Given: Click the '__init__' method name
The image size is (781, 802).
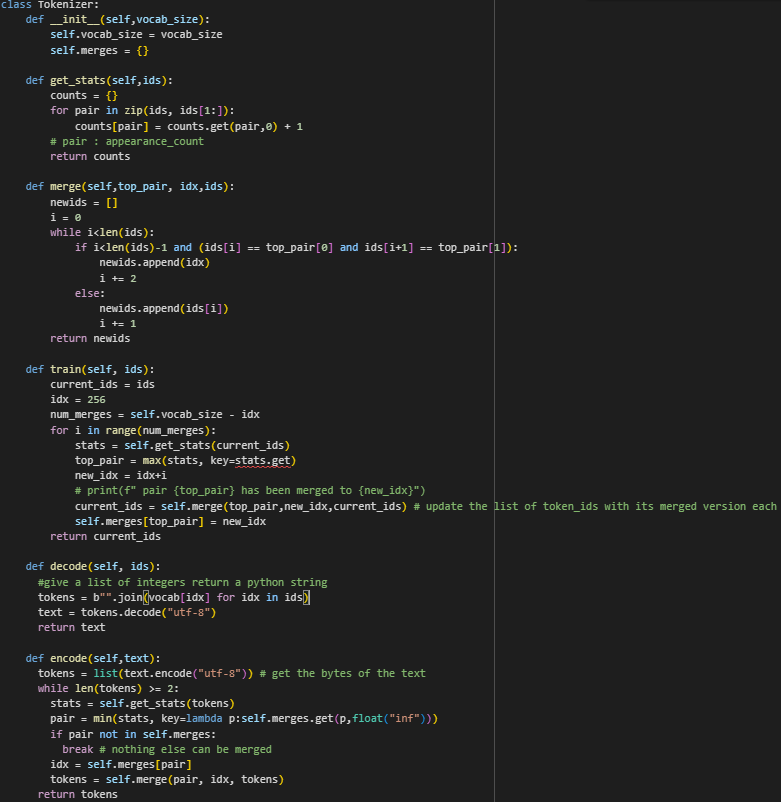Looking at the screenshot, I should point(75,19).
